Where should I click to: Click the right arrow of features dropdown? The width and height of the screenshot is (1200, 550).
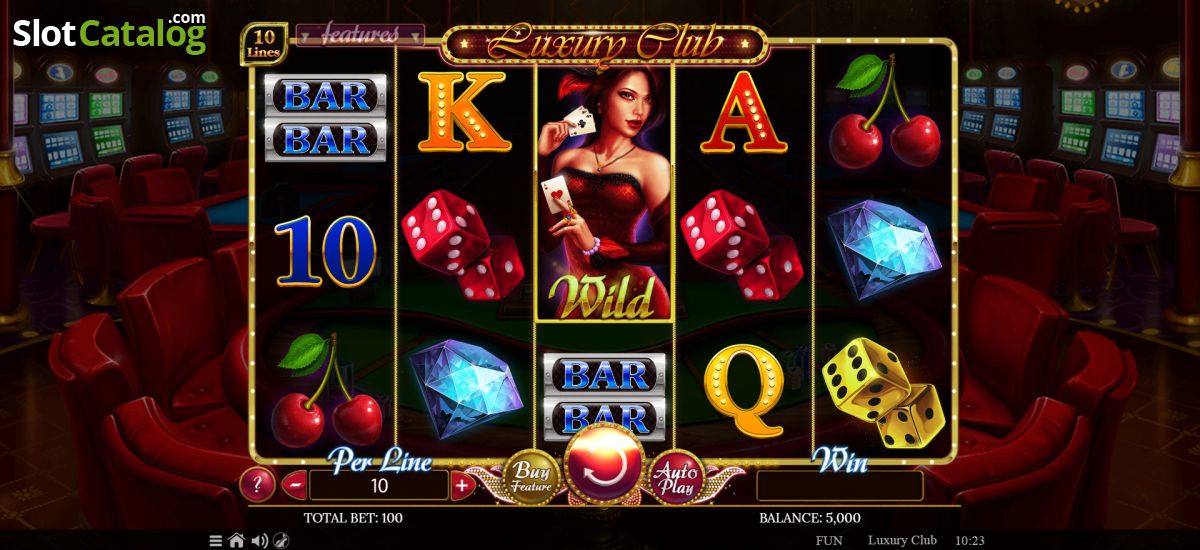coord(417,35)
